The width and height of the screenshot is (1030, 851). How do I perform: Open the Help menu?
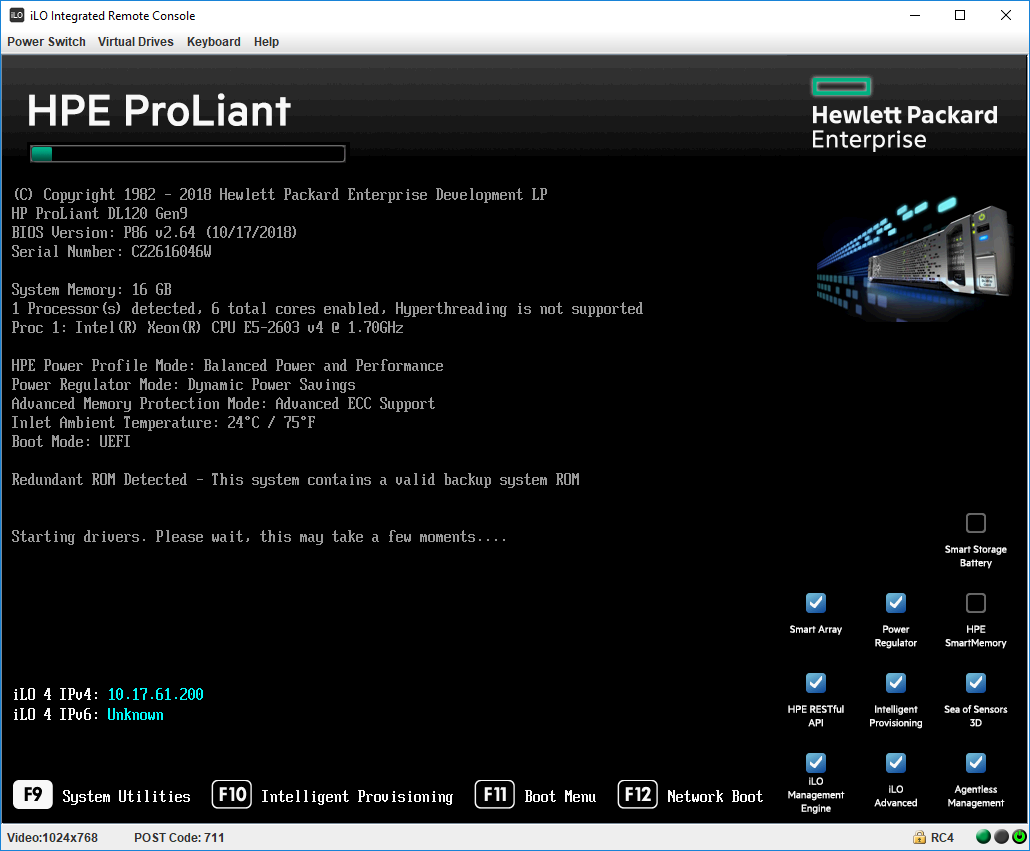click(x=266, y=41)
